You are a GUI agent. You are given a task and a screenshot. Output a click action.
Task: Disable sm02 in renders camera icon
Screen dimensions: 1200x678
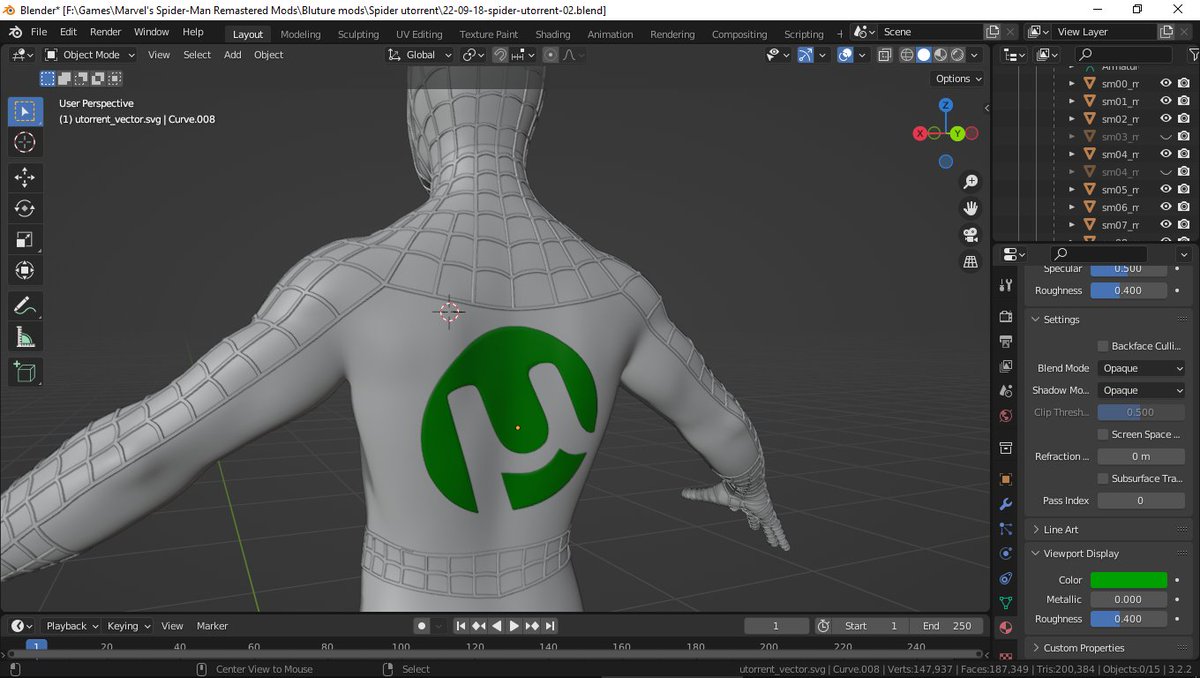pos(1183,119)
